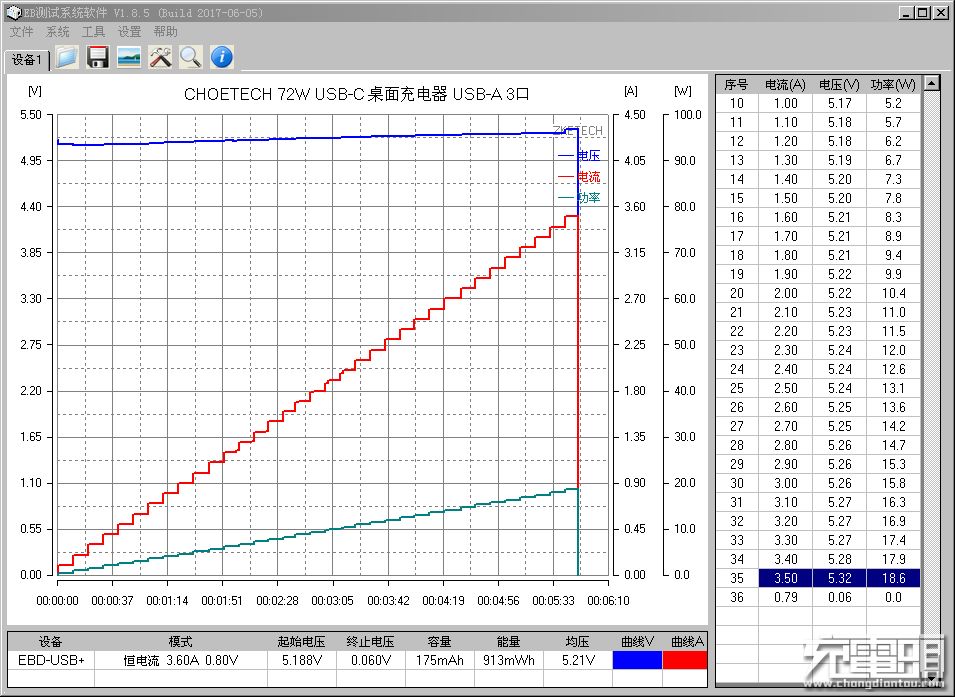955x697 pixels.
Task: Select table row with power 6.2
Action: [x=818, y=141]
